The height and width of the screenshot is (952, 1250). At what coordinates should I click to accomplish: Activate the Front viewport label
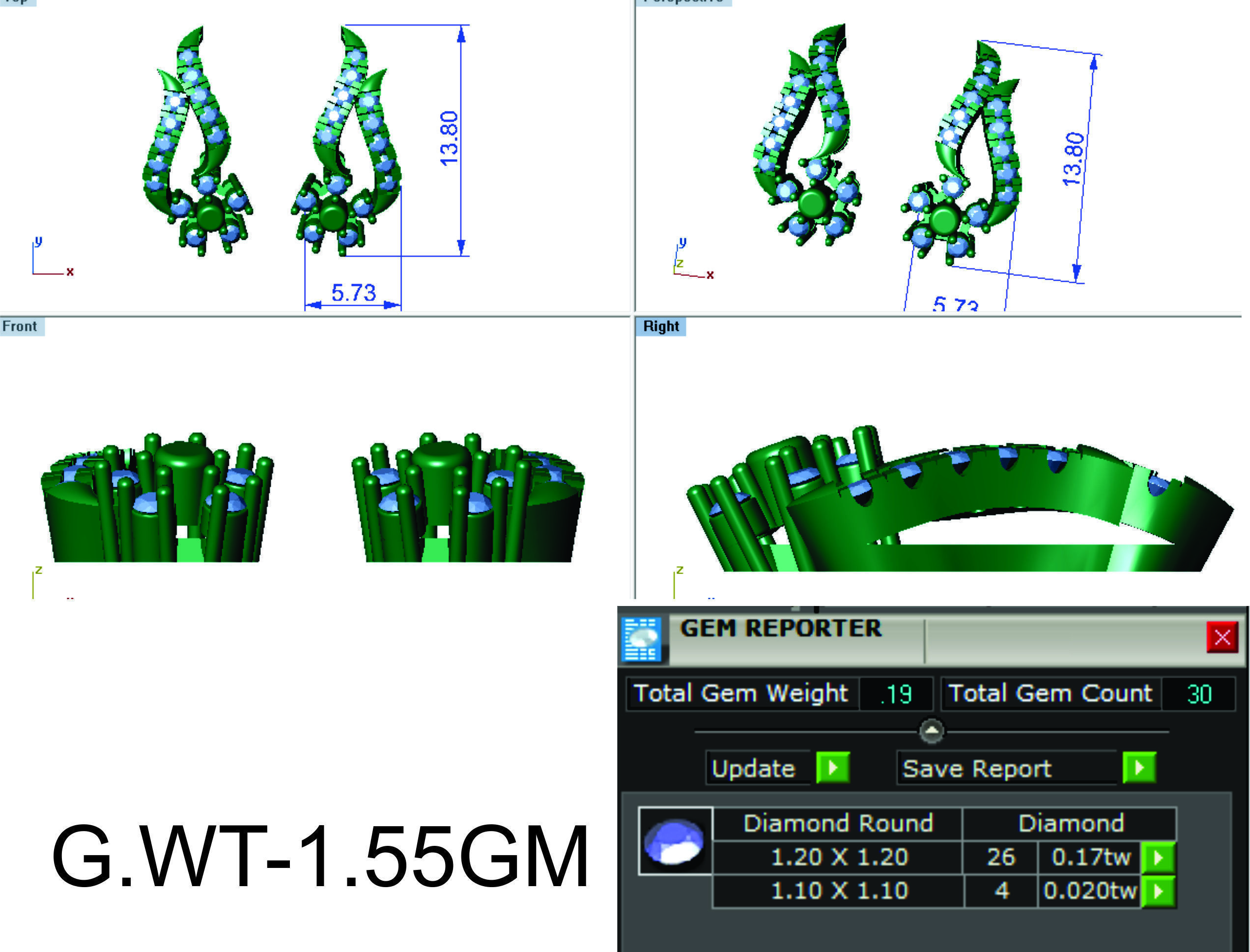pyautogui.click(x=20, y=326)
